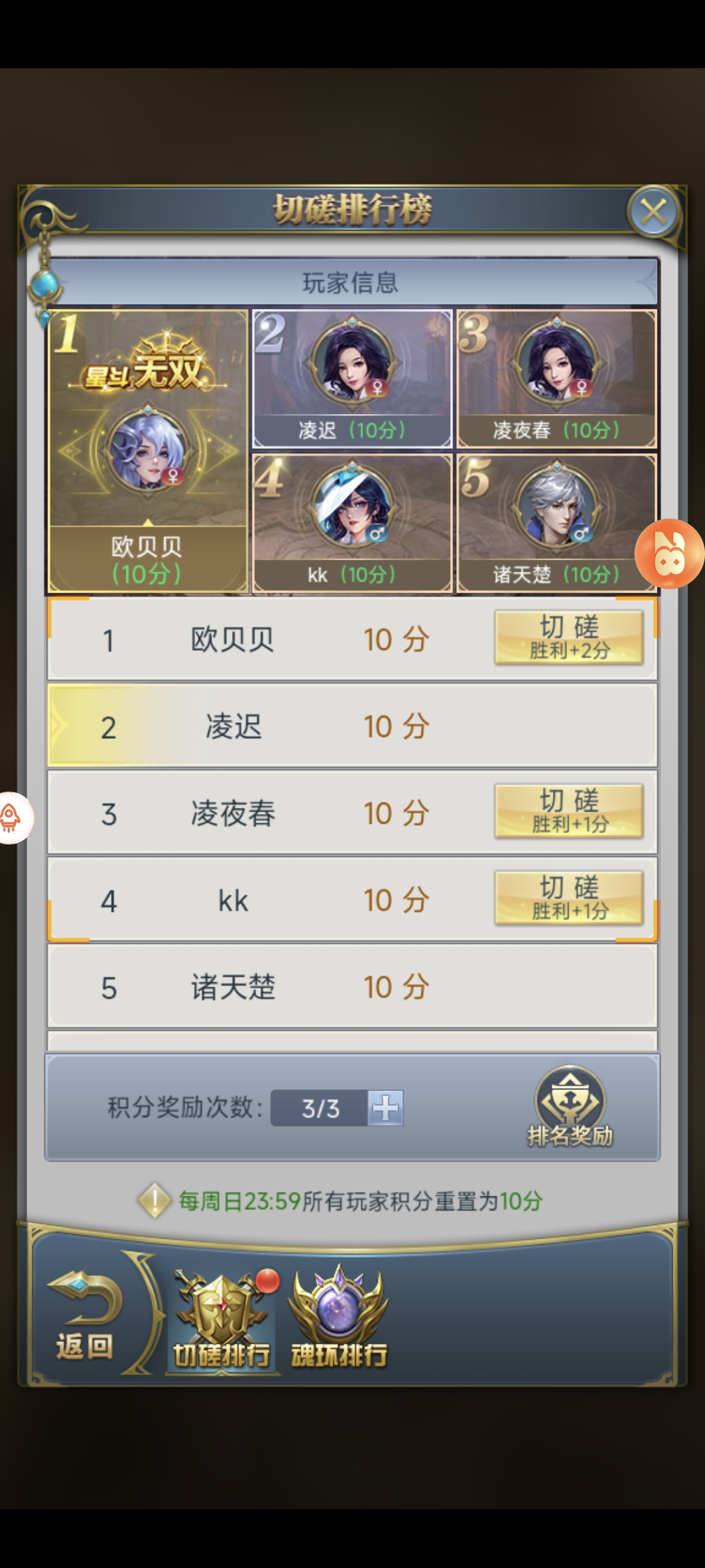Challenge 凌夜春 with 切磋 button

569,811
